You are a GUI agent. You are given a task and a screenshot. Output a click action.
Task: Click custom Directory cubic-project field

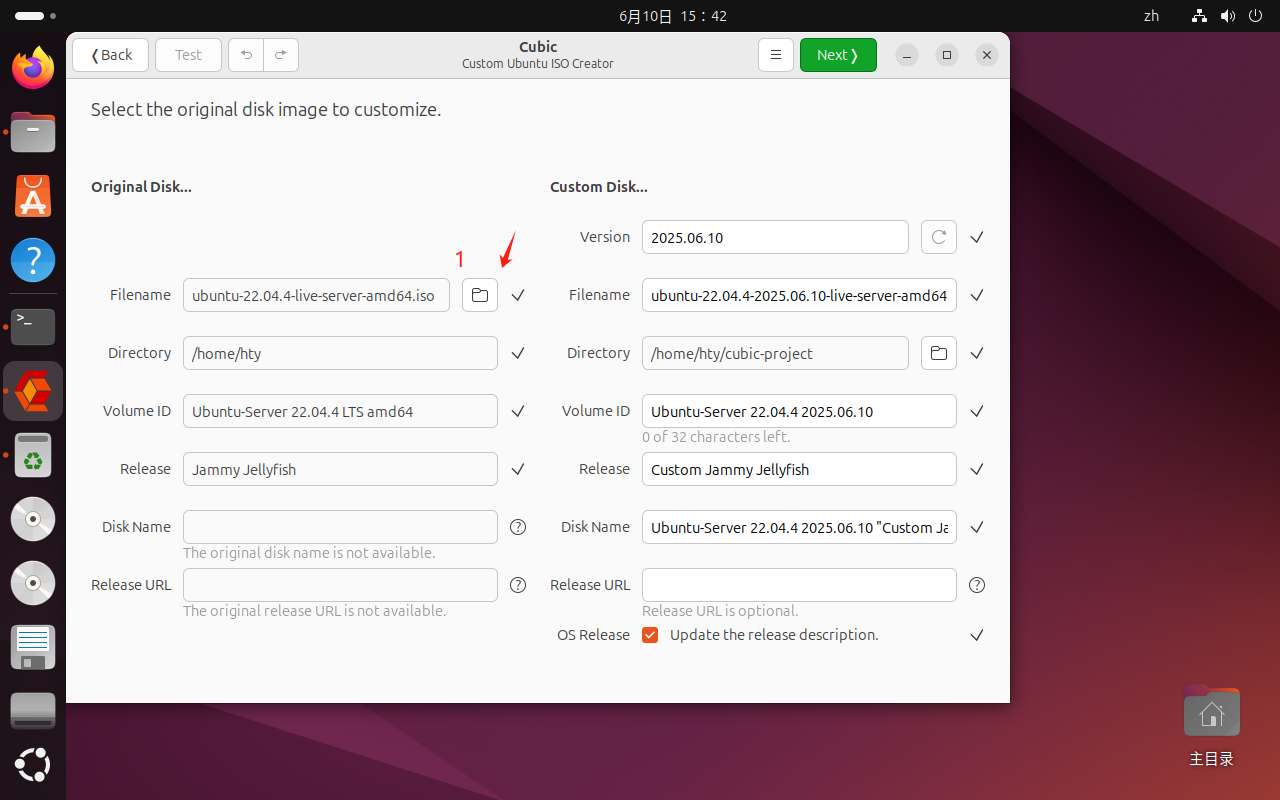(x=775, y=353)
